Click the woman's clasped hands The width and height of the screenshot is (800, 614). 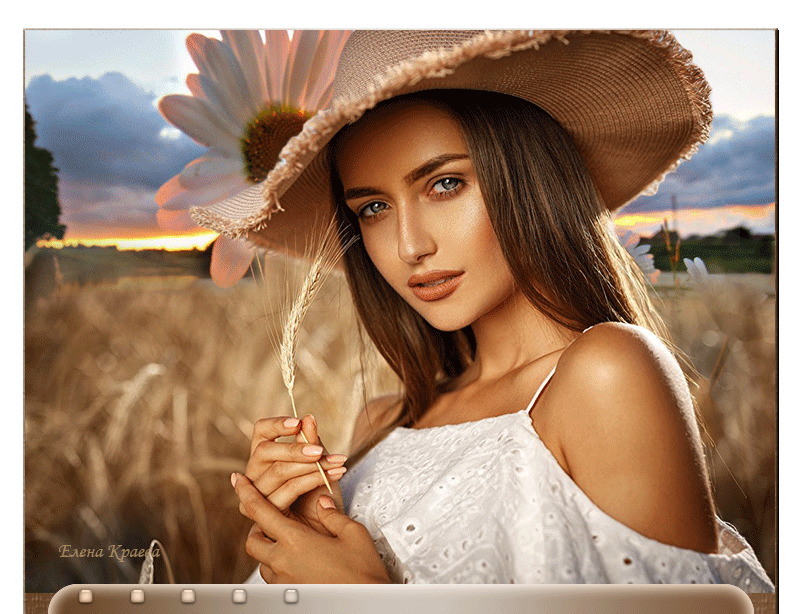pyautogui.click(x=290, y=490)
